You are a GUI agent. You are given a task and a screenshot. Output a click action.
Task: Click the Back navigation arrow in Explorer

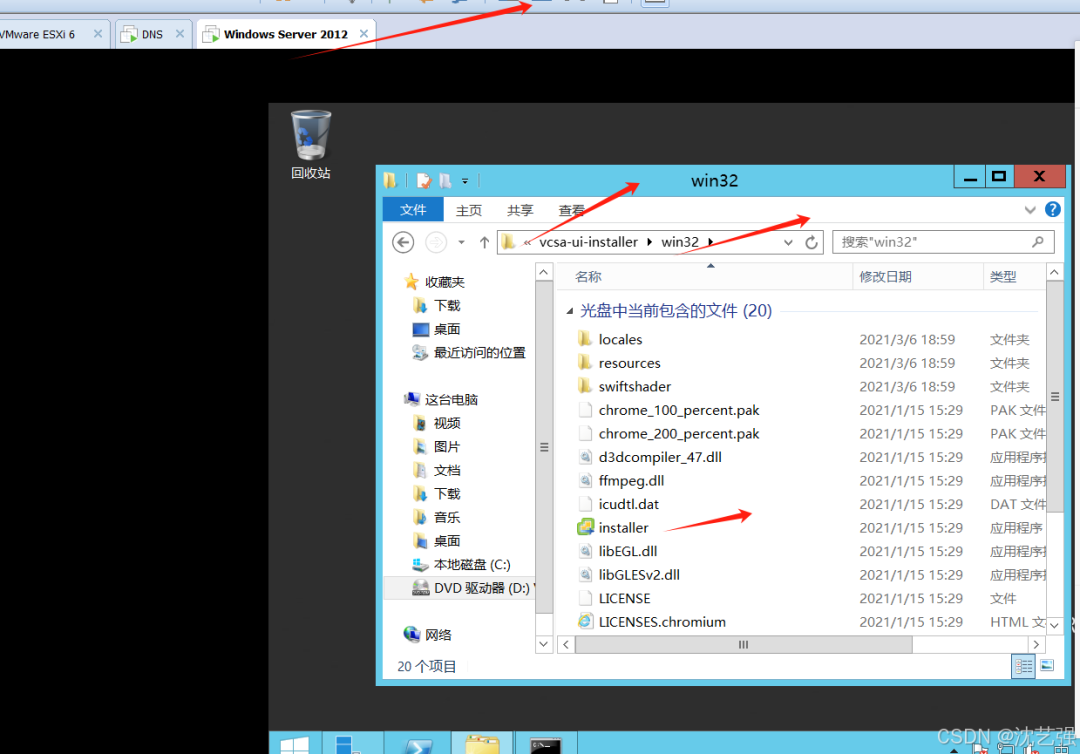pyautogui.click(x=403, y=242)
